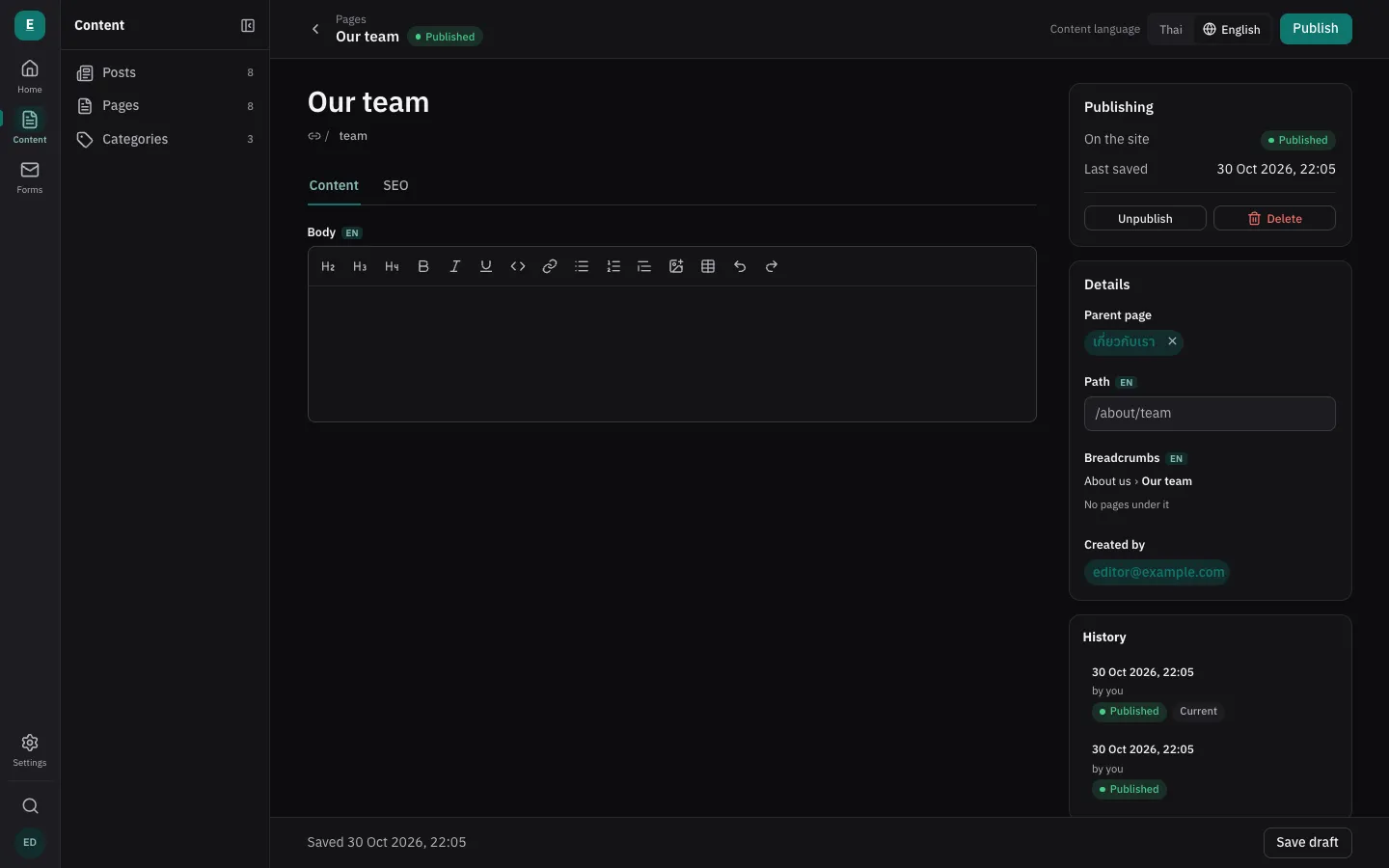Viewport: 1389px width, 868px height.
Task: Insert an image into the body
Action: [676, 266]
